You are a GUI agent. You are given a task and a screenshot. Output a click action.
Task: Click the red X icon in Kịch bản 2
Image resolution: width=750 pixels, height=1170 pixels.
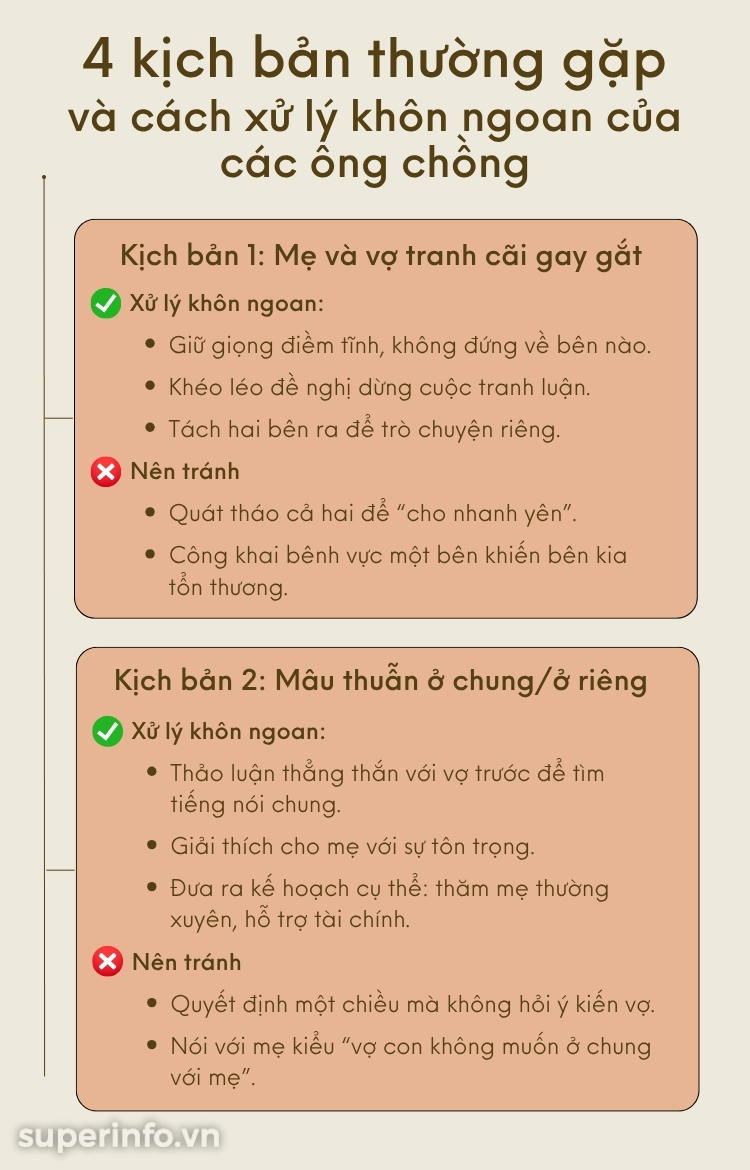107,962
